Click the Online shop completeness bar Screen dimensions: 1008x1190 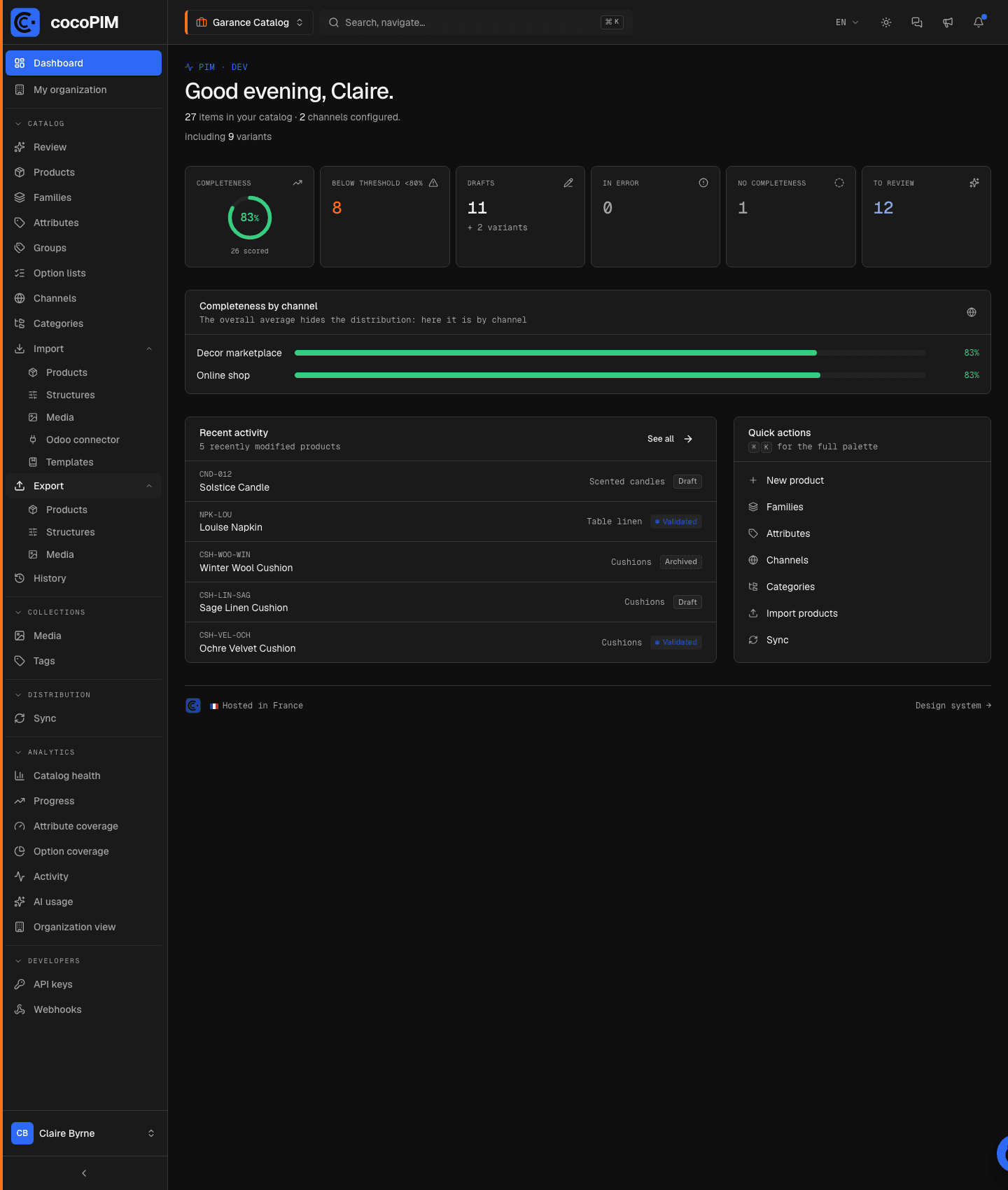click(x=610, y=375)
